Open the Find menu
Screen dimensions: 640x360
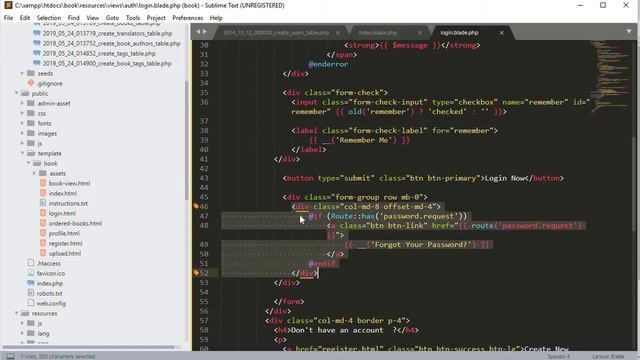click(73, 18)
